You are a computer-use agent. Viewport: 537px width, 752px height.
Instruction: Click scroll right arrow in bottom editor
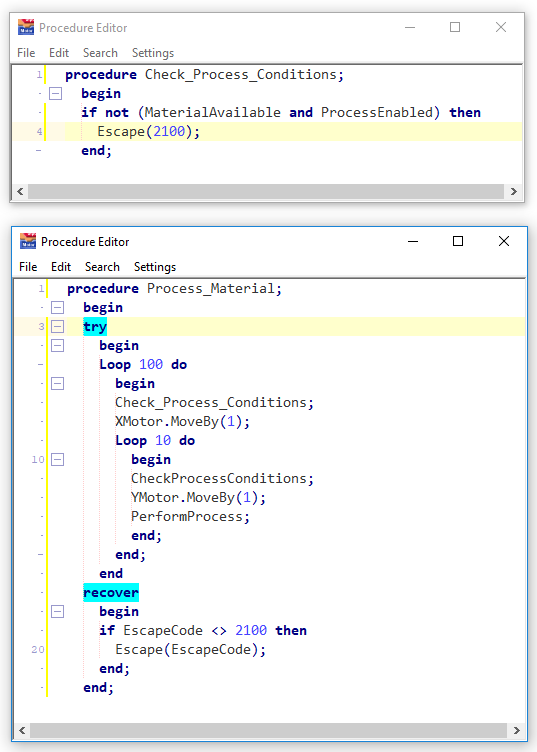(x=516, y=730)
